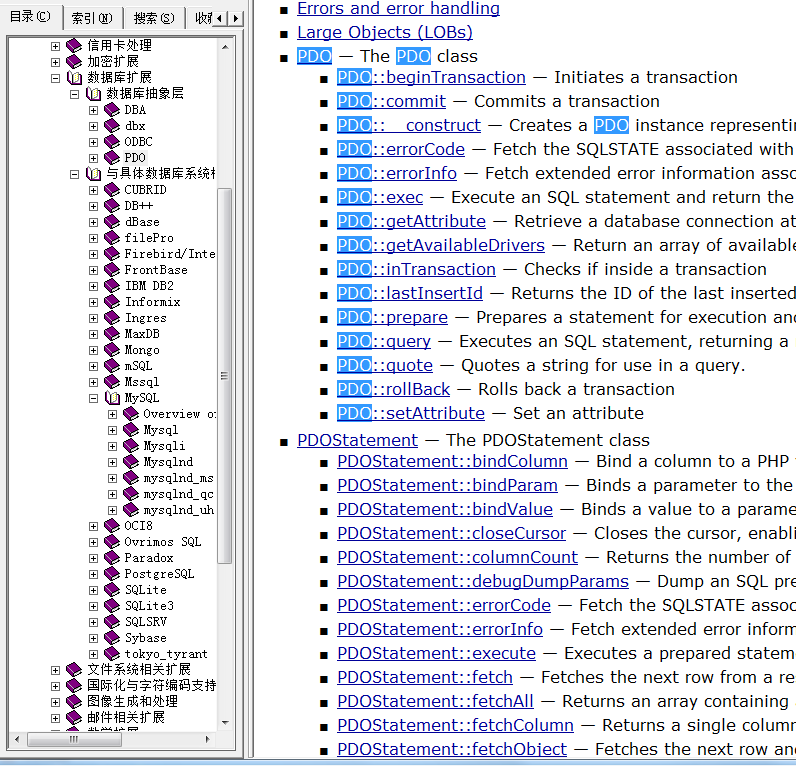This screenshot has width=796, height=766.
Task: Click the open book icon beside 数据库扩展
Action: 74,78
